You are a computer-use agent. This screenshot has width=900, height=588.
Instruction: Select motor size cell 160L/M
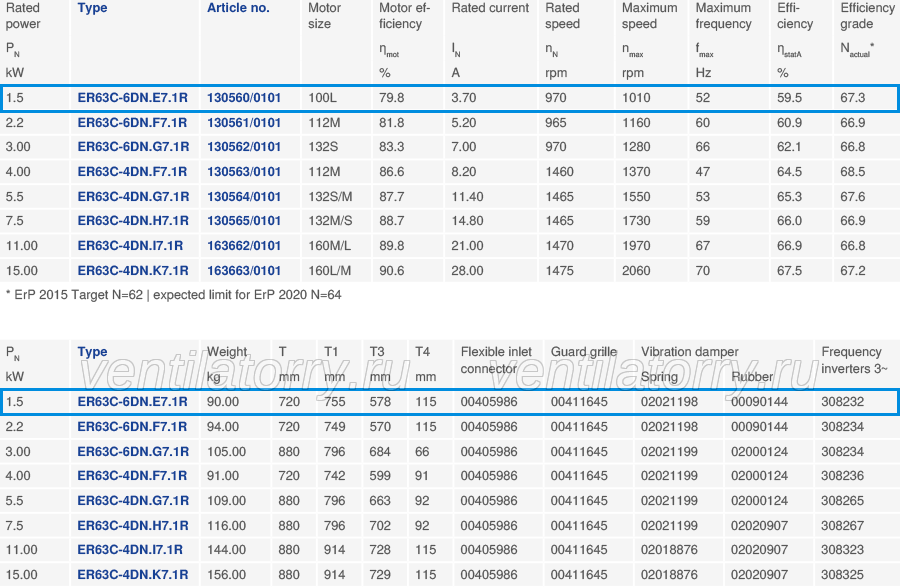click(x=329, y=270)
